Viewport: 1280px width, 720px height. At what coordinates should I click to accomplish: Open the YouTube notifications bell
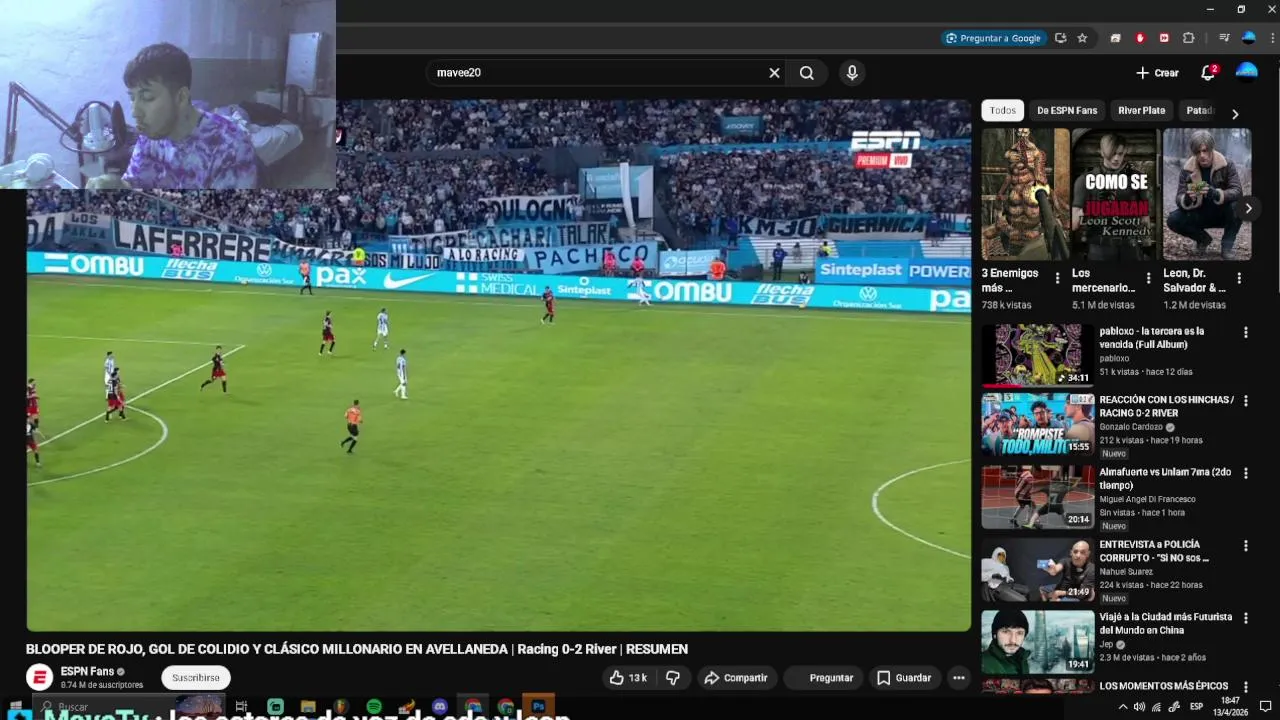1208,73
